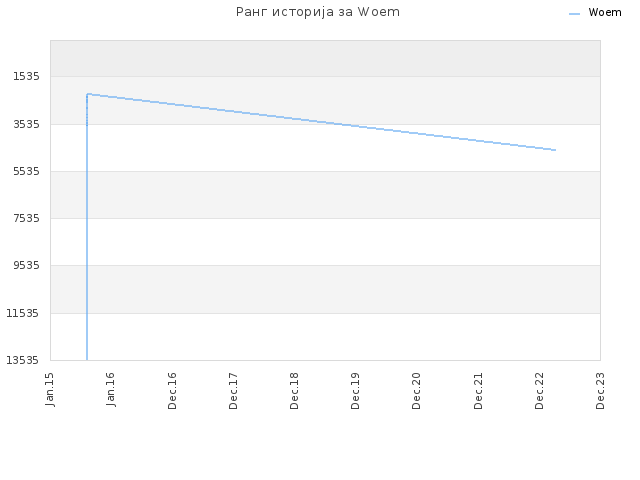Select the 11535 y-axis label

point(22,313)
